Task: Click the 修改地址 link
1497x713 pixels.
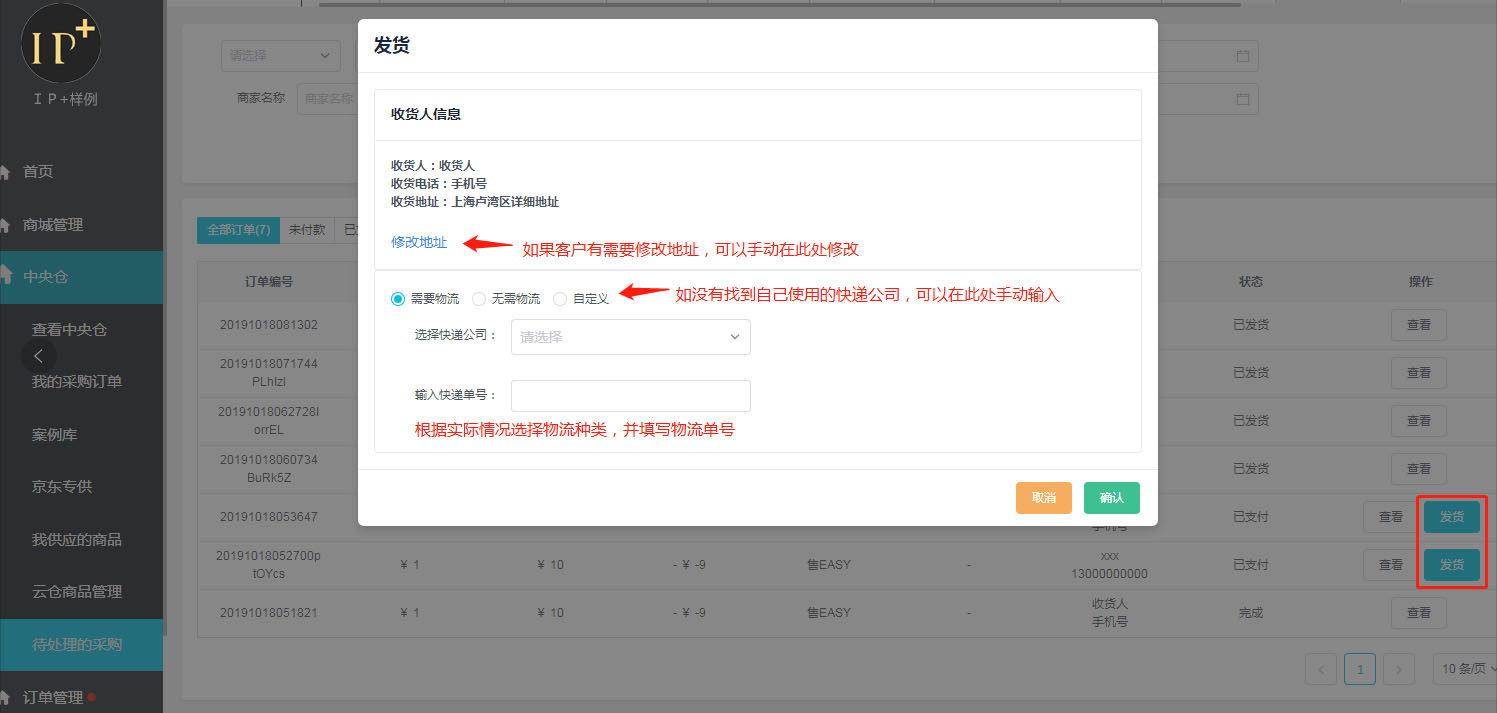Action: pos(419,242)
